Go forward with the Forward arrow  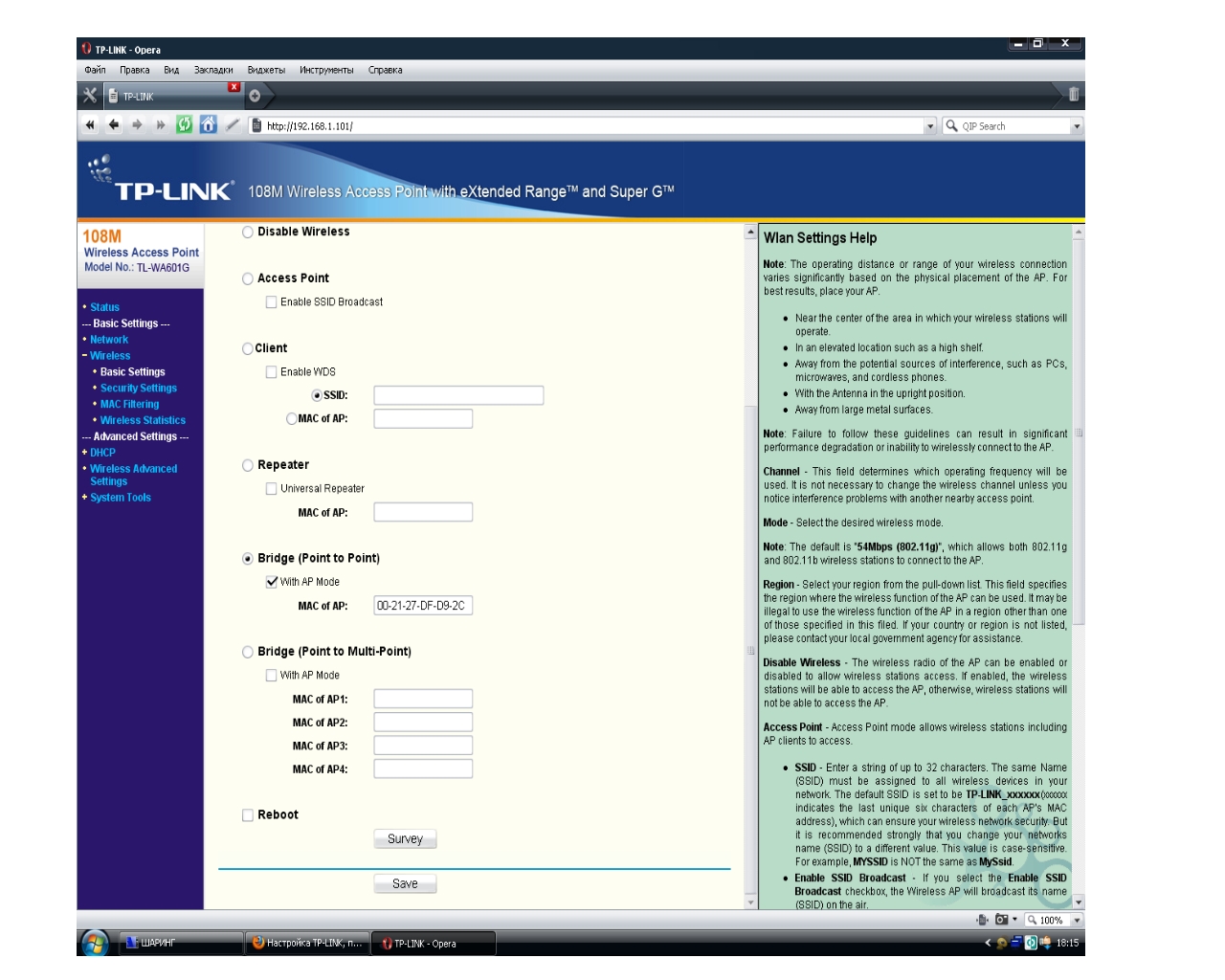tap(137, 125)
